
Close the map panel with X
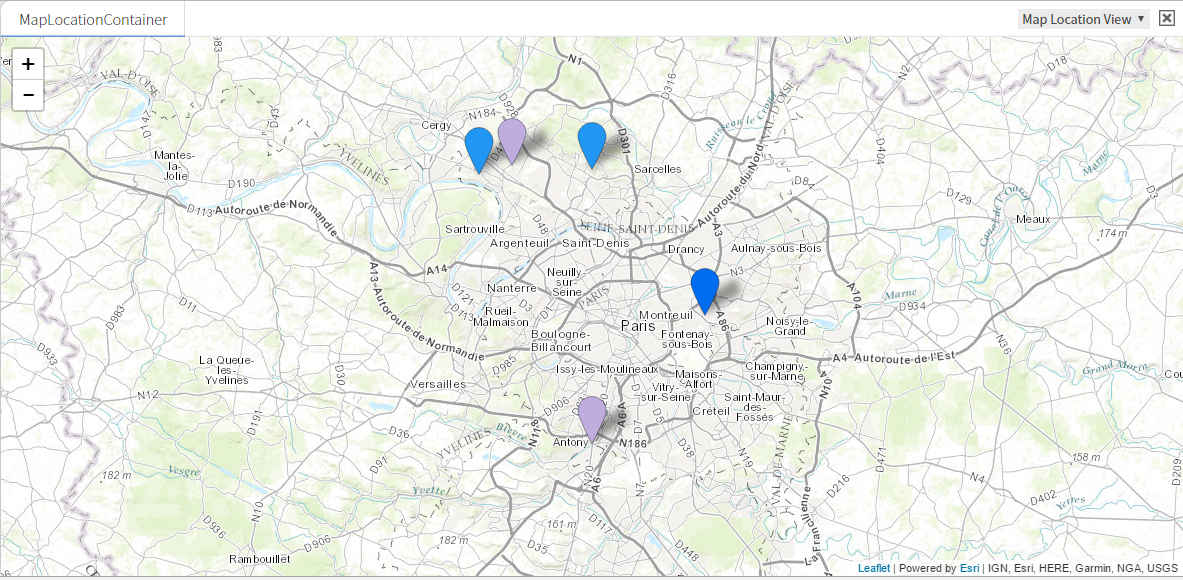pyautogui.click(x=1167, y=19)
